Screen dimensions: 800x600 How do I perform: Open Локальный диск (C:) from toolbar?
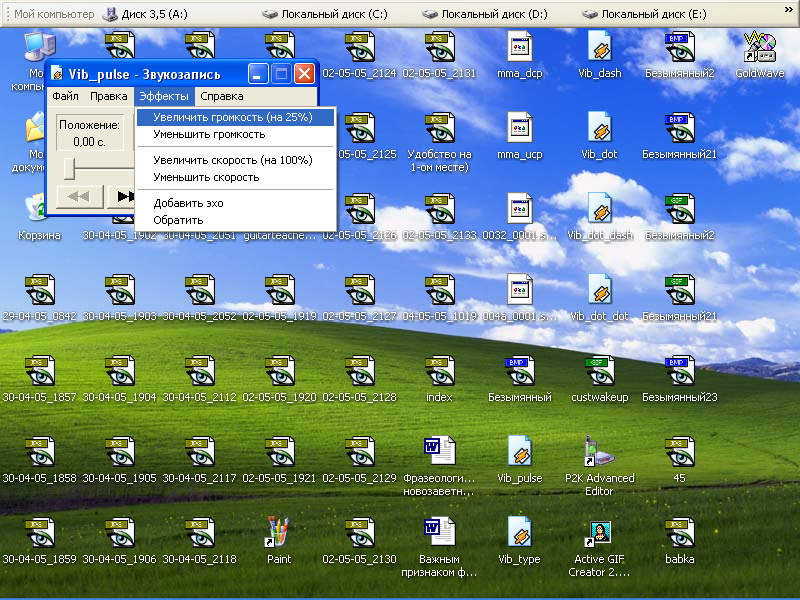[325, 14]
